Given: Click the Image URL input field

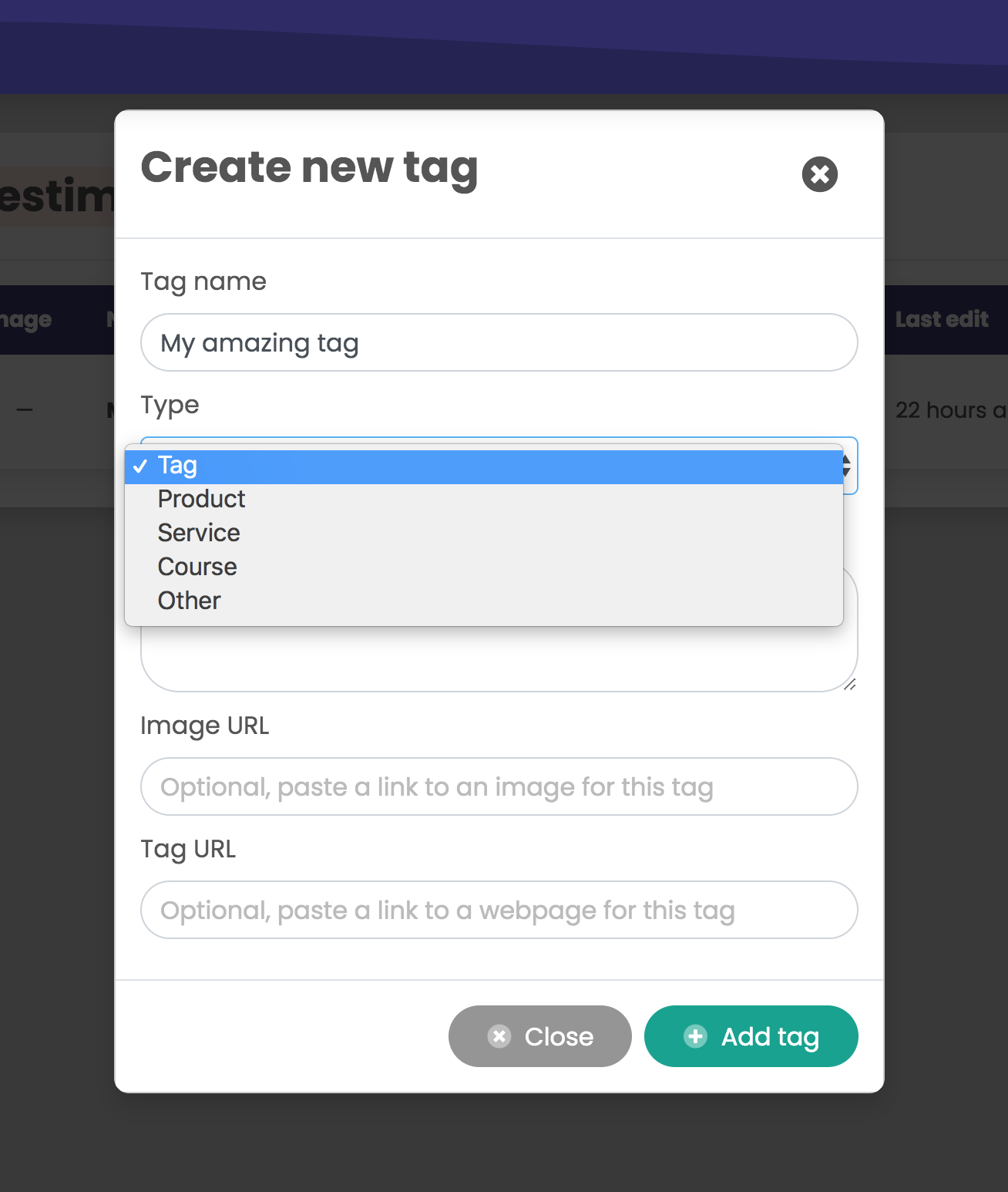Looking at the screenshot, I should point(499,786).
